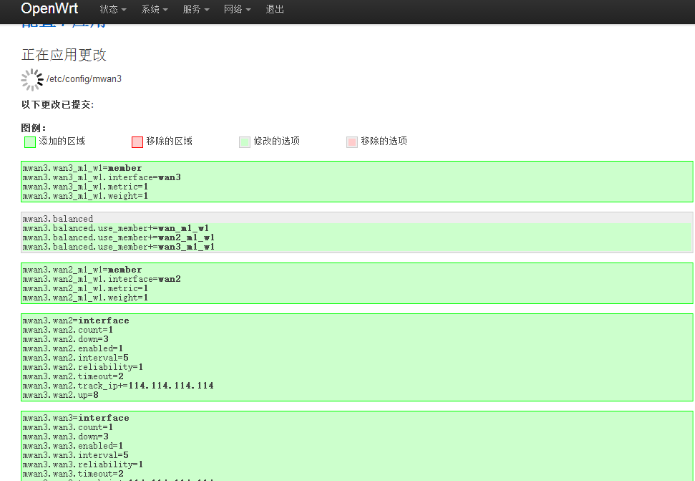Click line balanced.use_member+=wan2_m1_w1
The height and width of the screenshot is (481, 695).
[x=118, y=238]
